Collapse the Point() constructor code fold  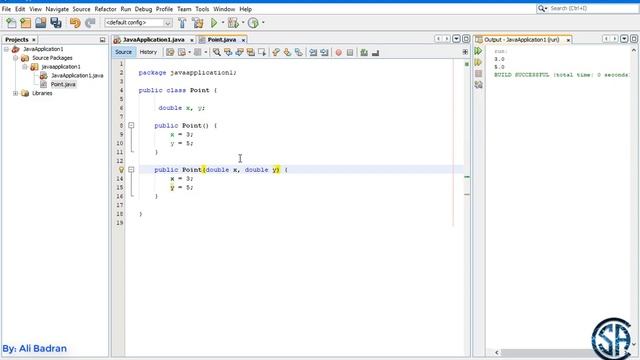131,125
